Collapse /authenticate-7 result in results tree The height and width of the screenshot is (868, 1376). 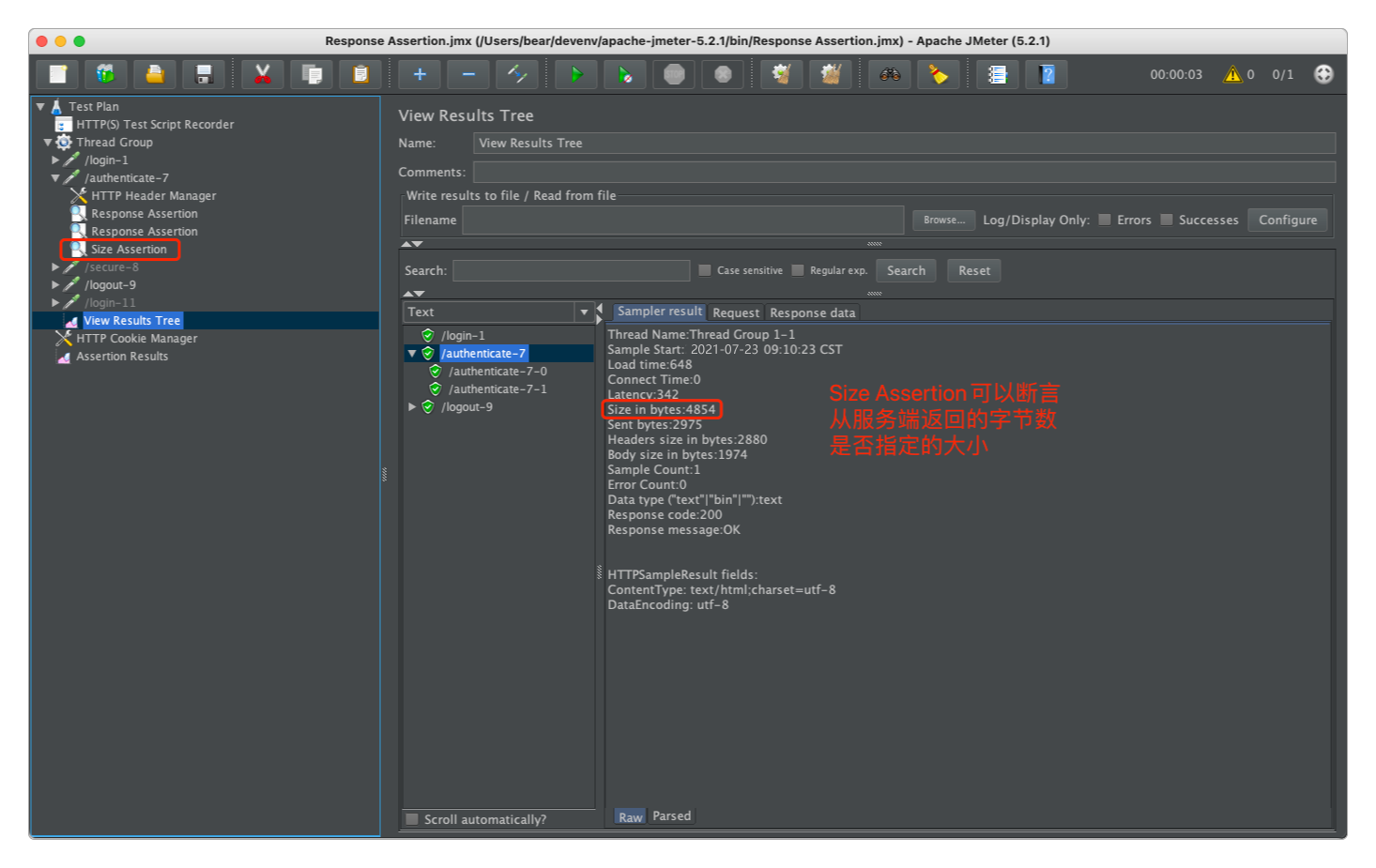(x=412, y=354)
